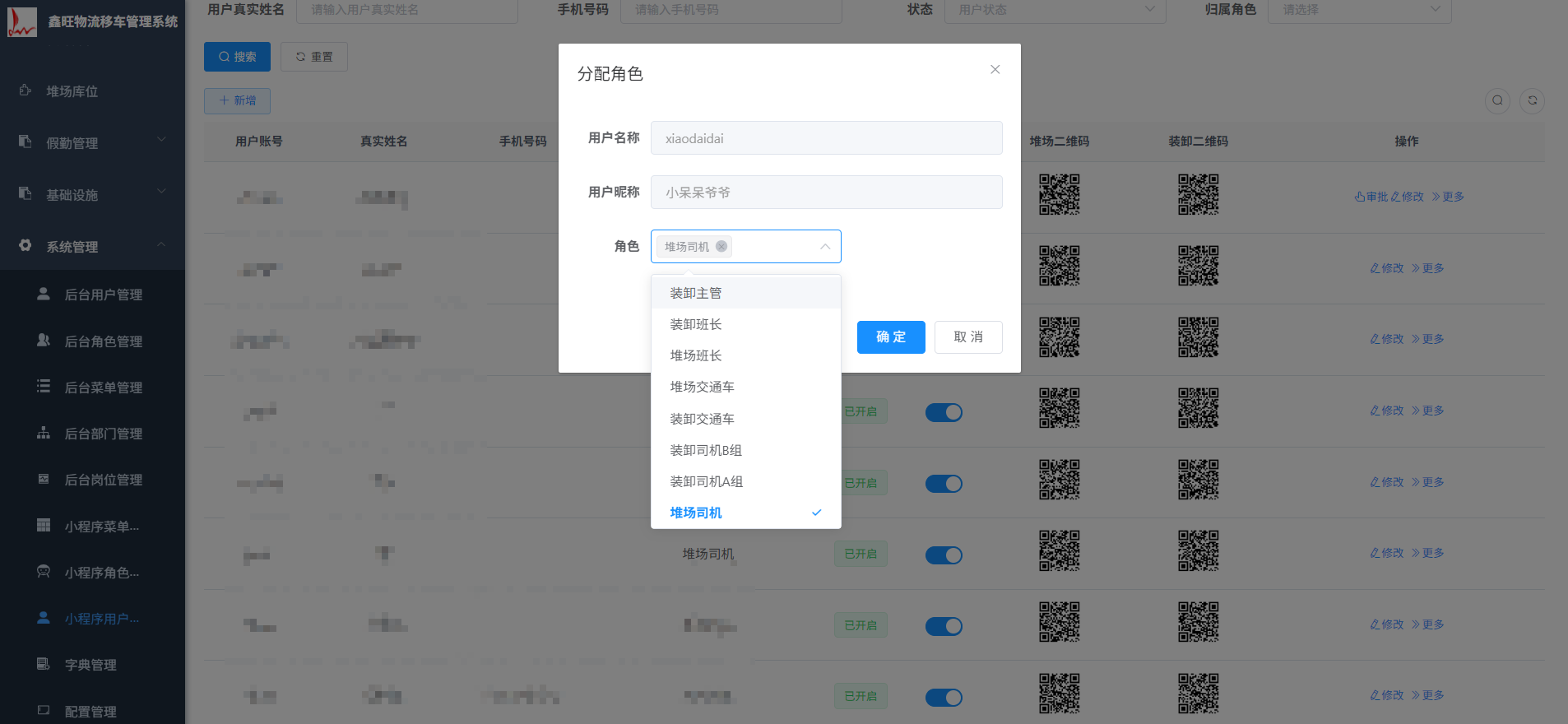
Task: Click the 小程序菜单 grid icon
Action: tap(44, 525)
